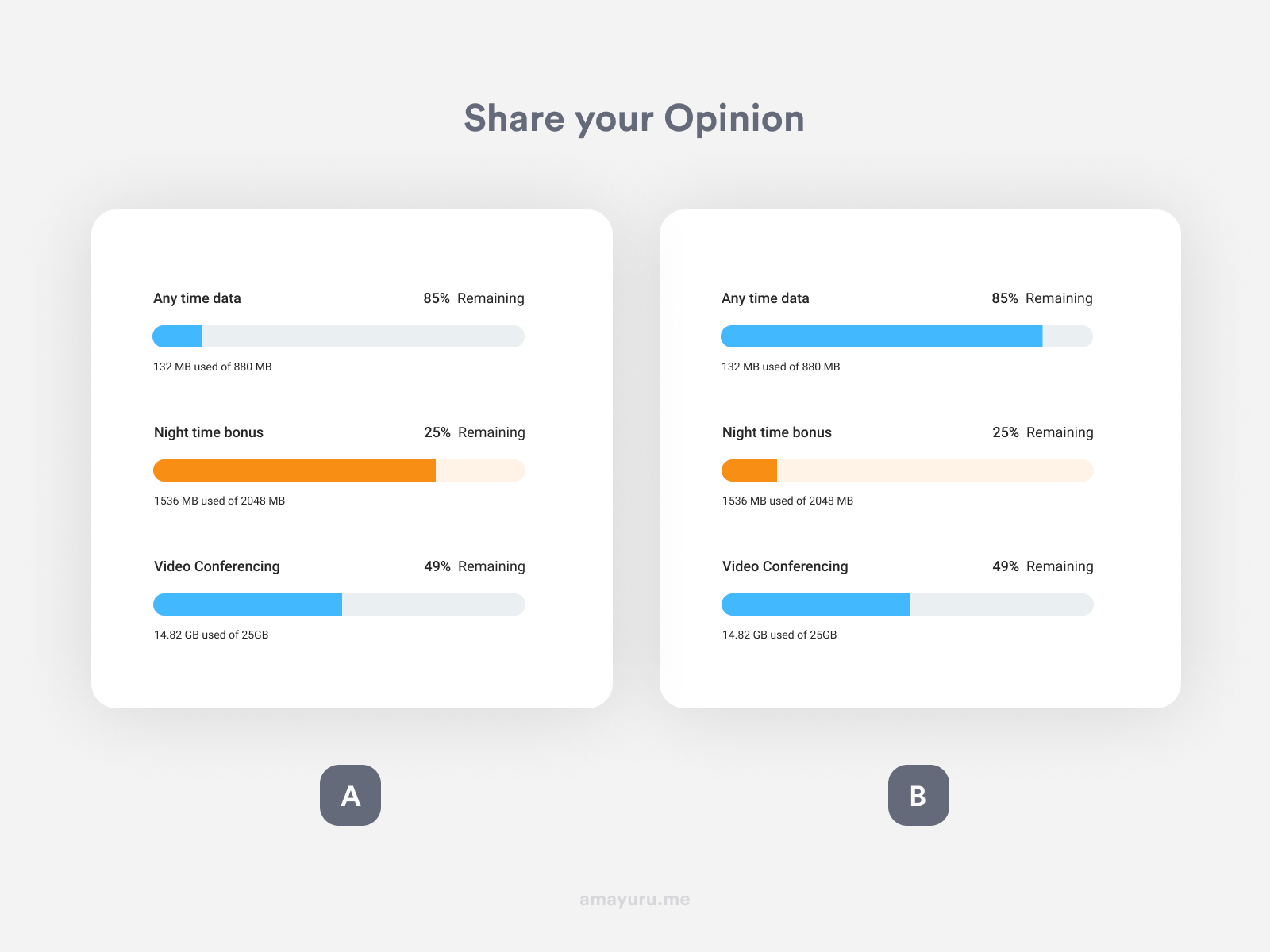Click the Share your Opinion heading
1270x952 pixels.
pyautogui.click(x=634, y=118)
